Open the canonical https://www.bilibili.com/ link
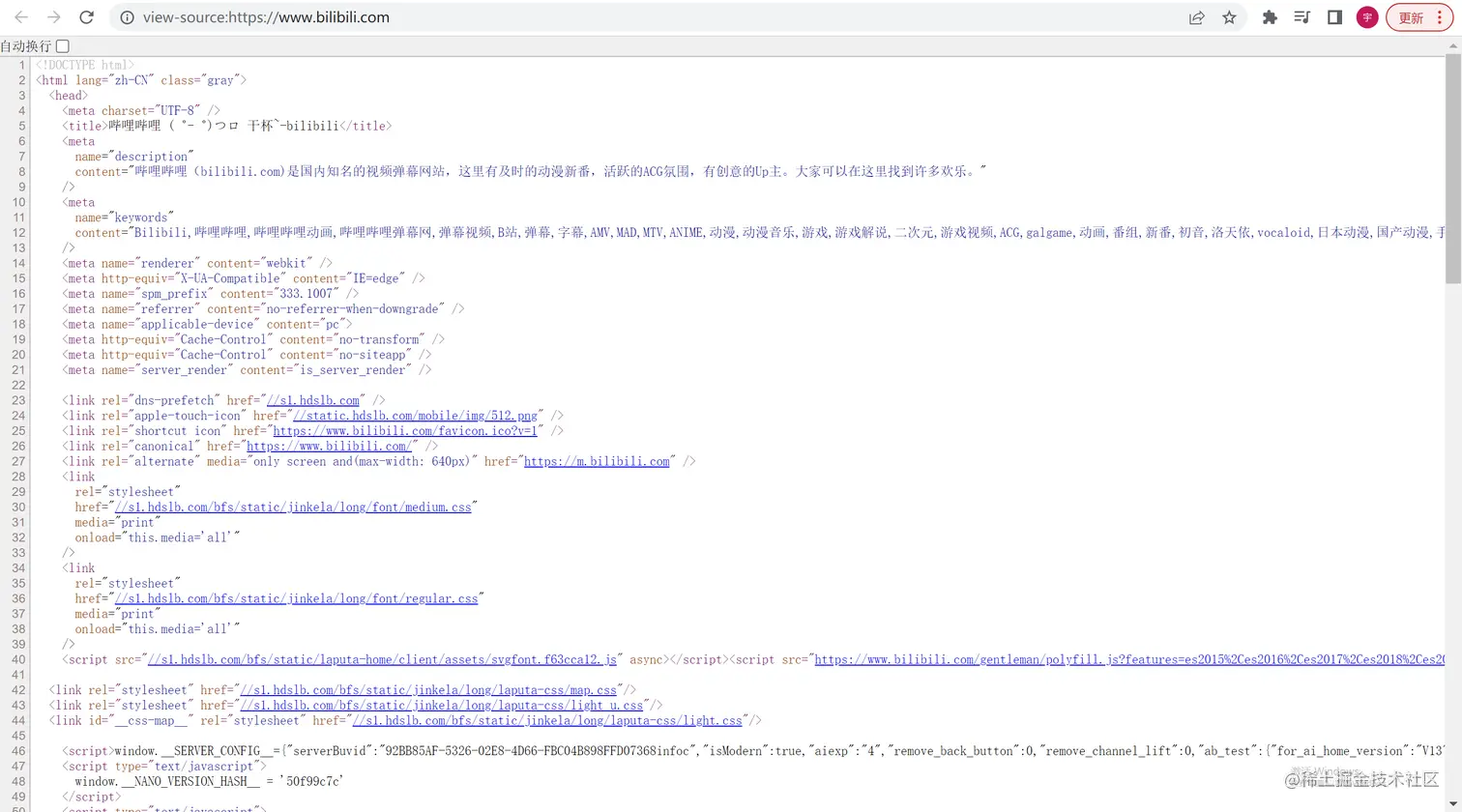 click(330, 447)
